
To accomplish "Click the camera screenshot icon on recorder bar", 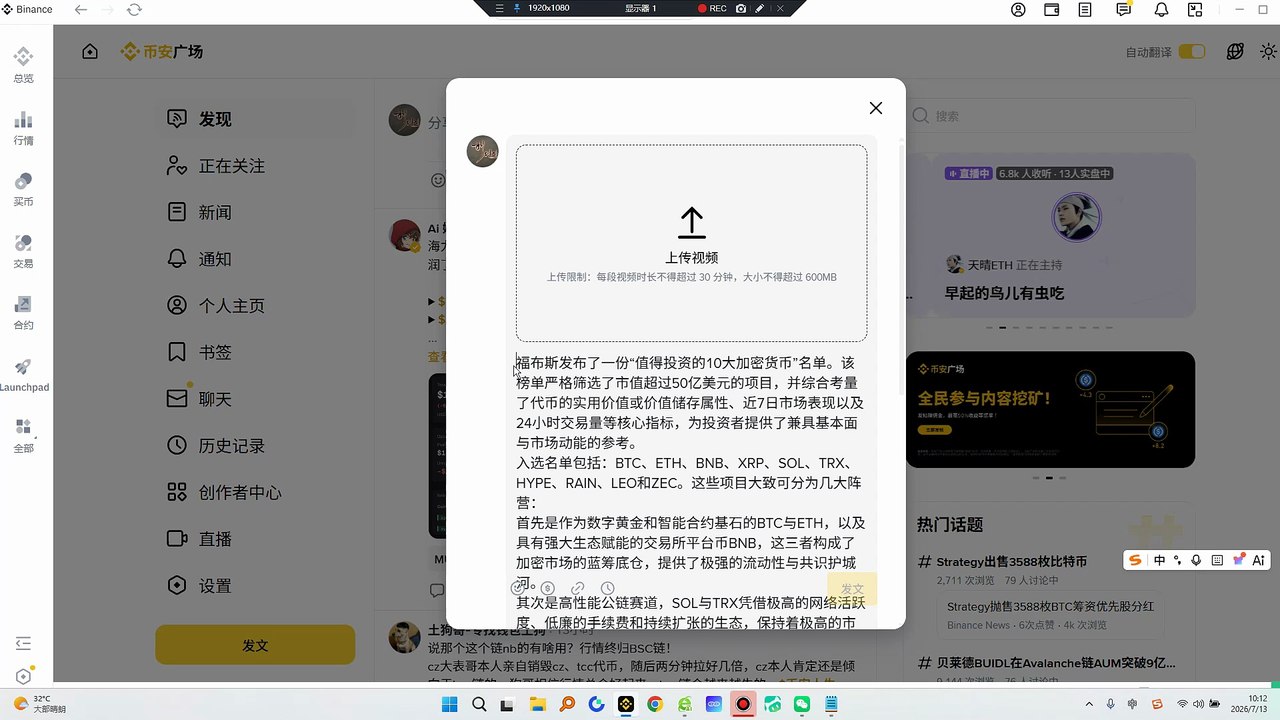I will [741, 8].
